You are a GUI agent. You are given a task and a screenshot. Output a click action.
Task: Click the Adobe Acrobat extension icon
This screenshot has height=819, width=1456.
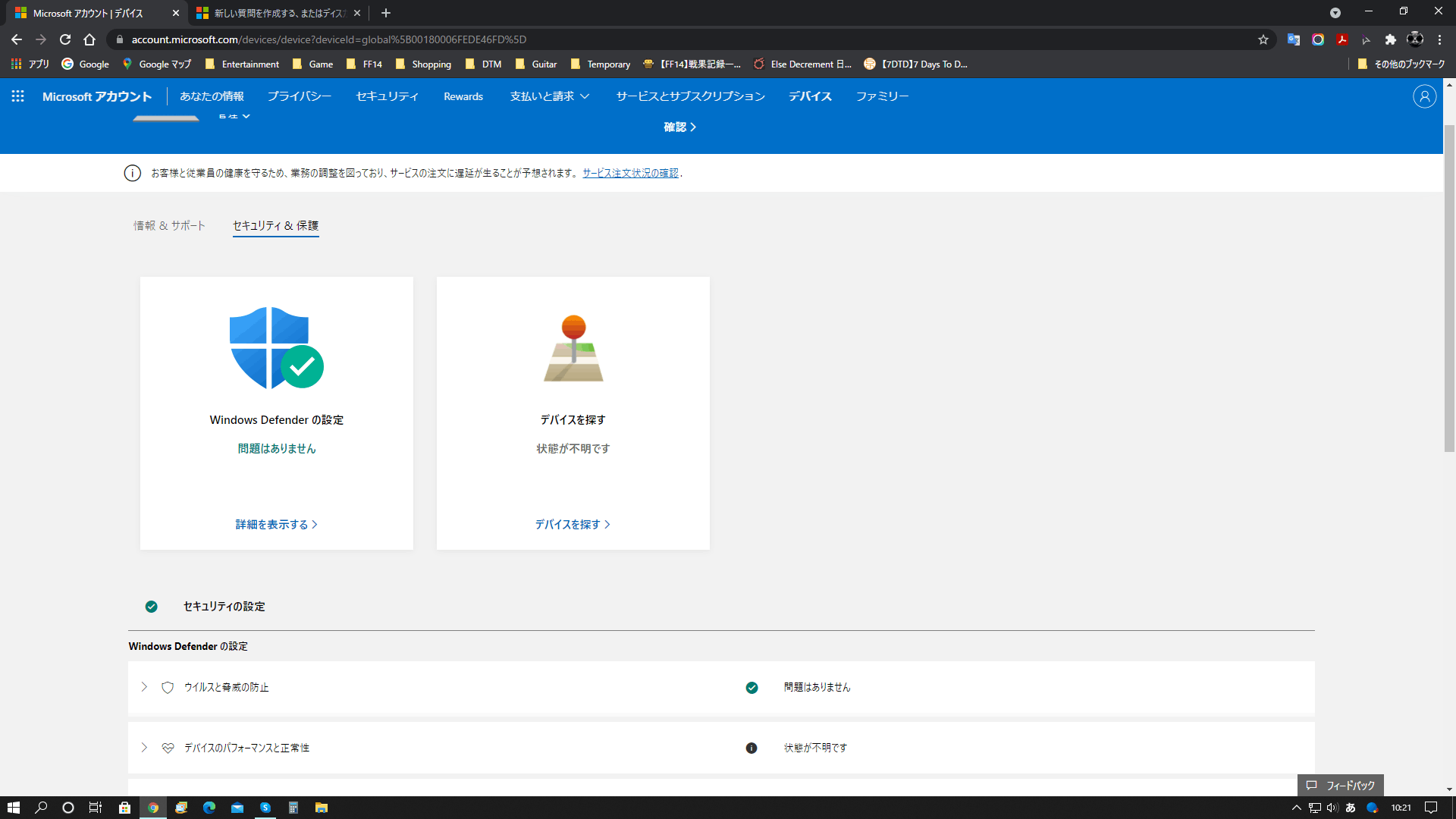coord(1342,39)
